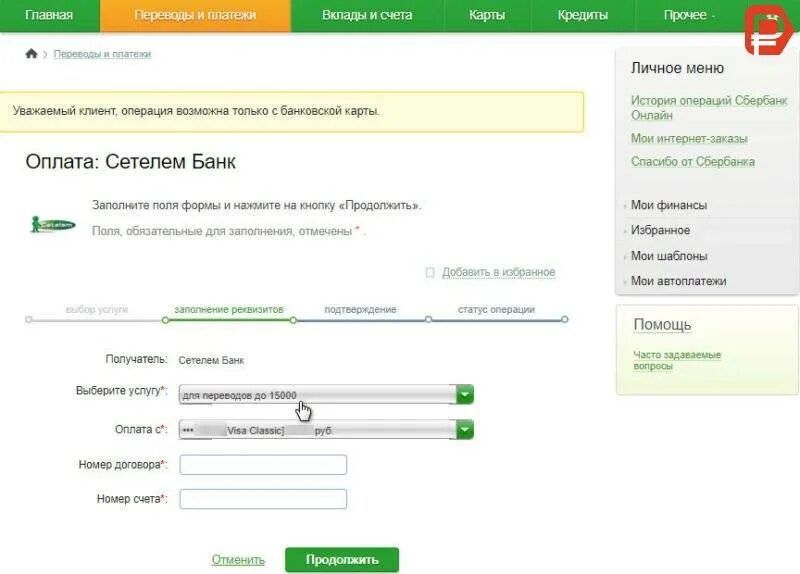
Task: Expand Избранное section in personal menu
Action: 660,230
